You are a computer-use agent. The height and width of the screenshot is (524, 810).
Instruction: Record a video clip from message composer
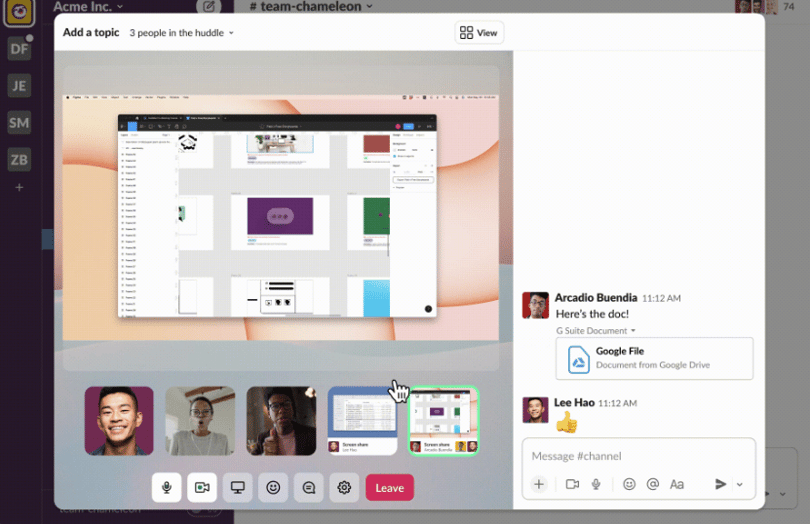point(572,484)
